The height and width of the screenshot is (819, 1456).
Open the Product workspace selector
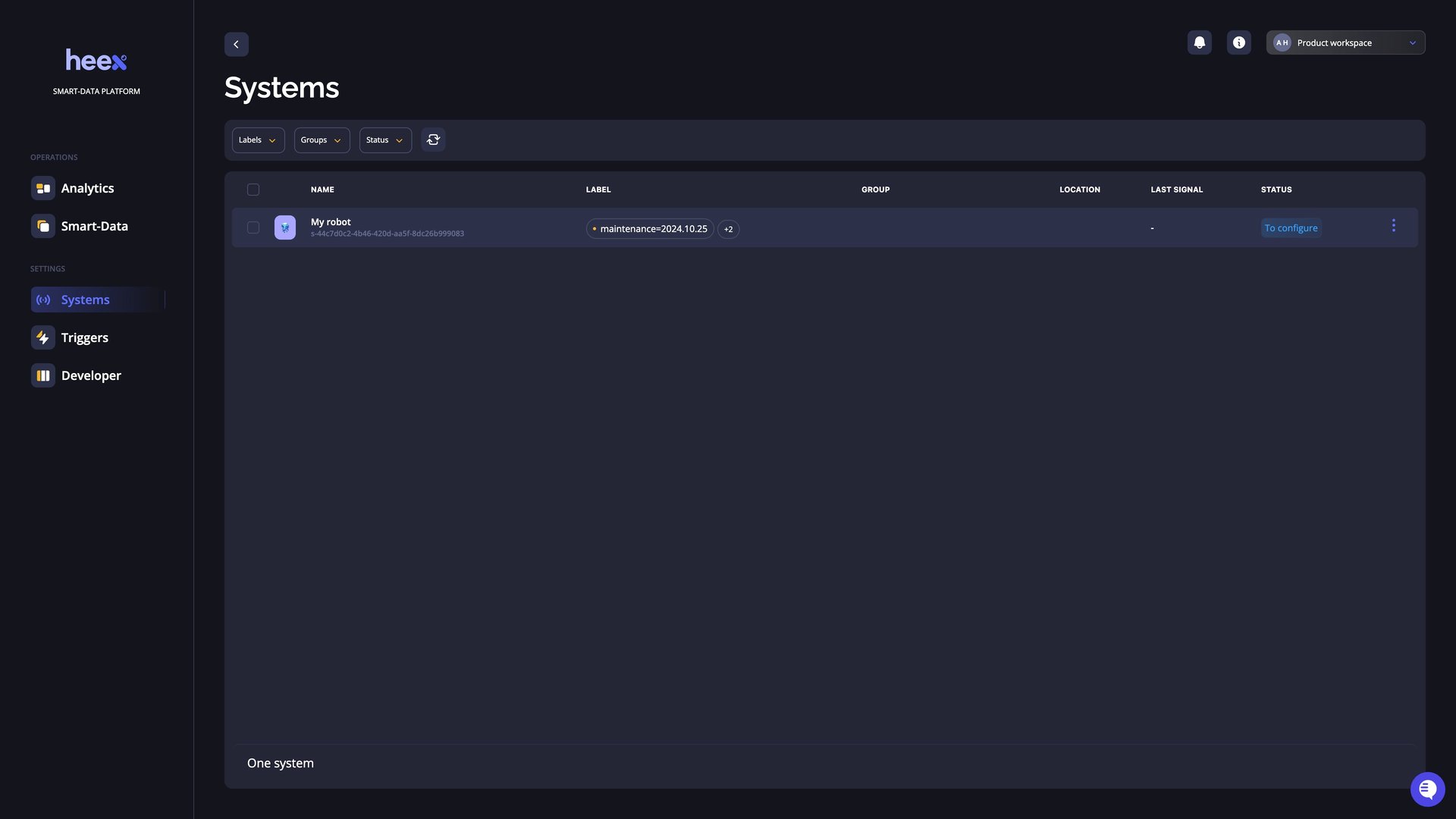(1345, 42)
